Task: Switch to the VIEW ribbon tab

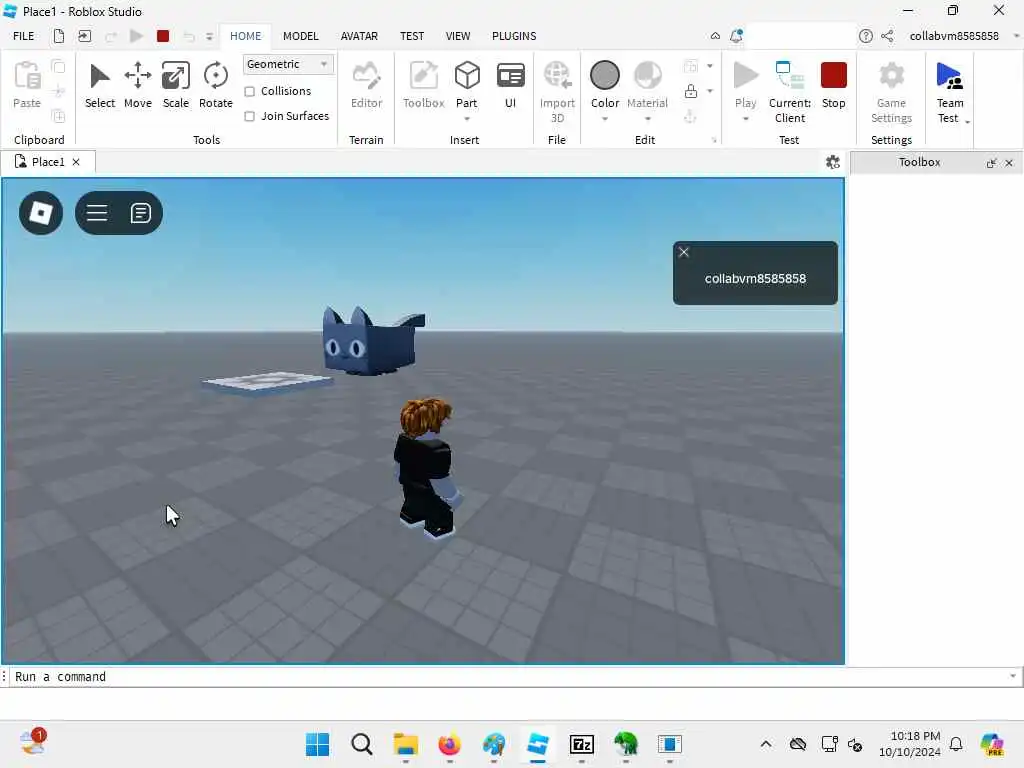Action: (x=458, y=36)
